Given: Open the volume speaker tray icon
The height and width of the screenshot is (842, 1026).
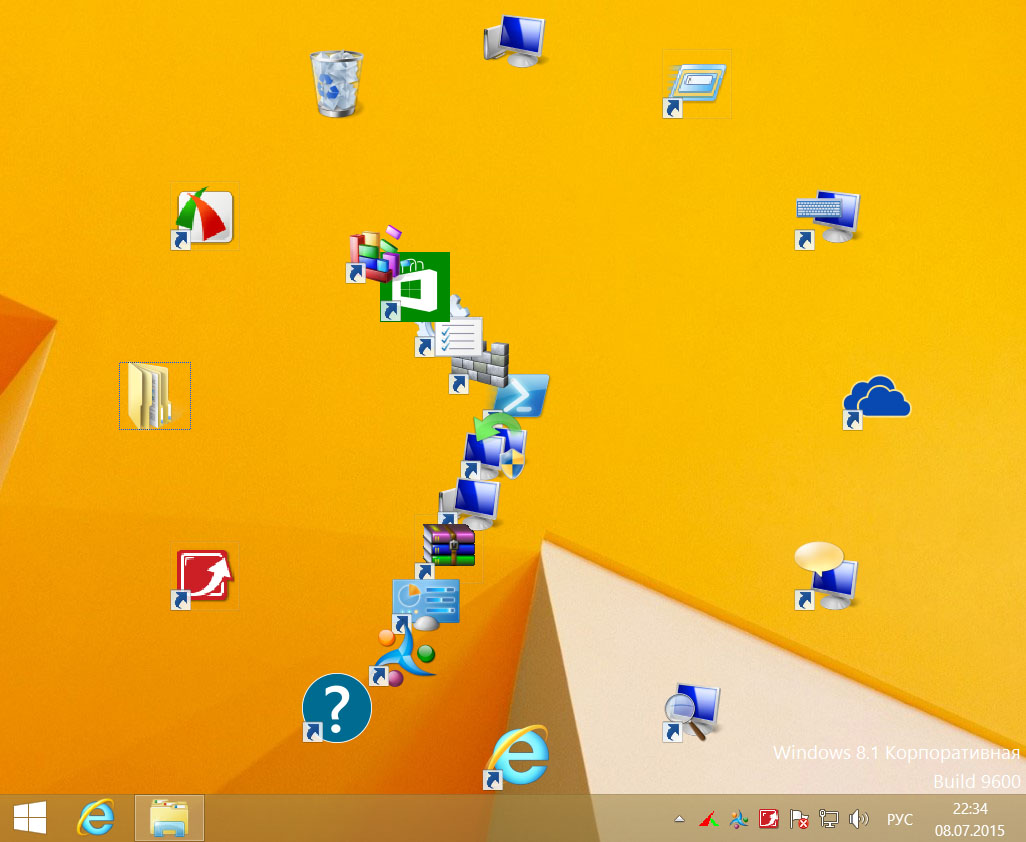Looking at the screenshot, I should pyautogui.click(x=858, y=818).
